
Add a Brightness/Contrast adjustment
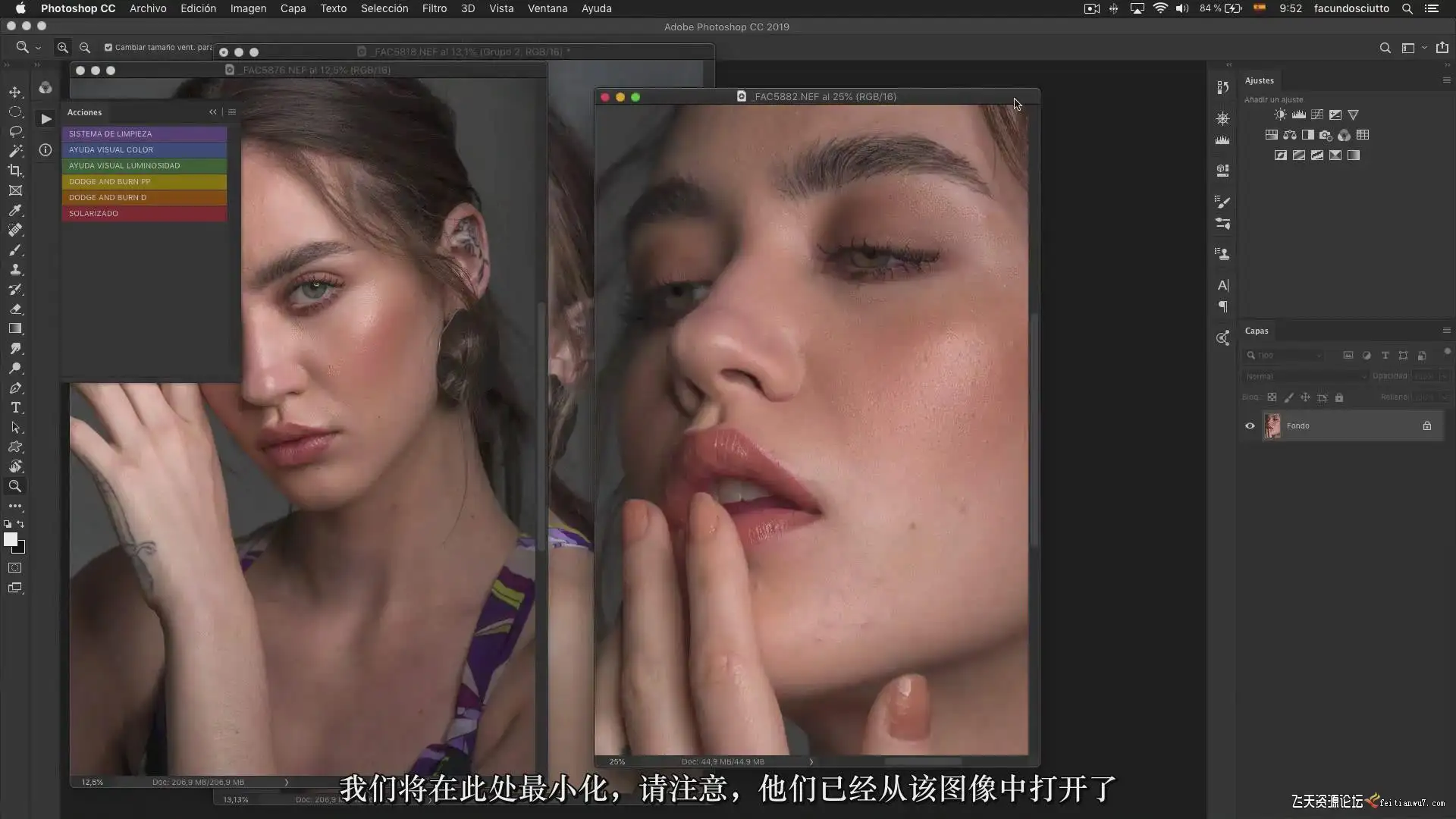tap(1280, 115)
